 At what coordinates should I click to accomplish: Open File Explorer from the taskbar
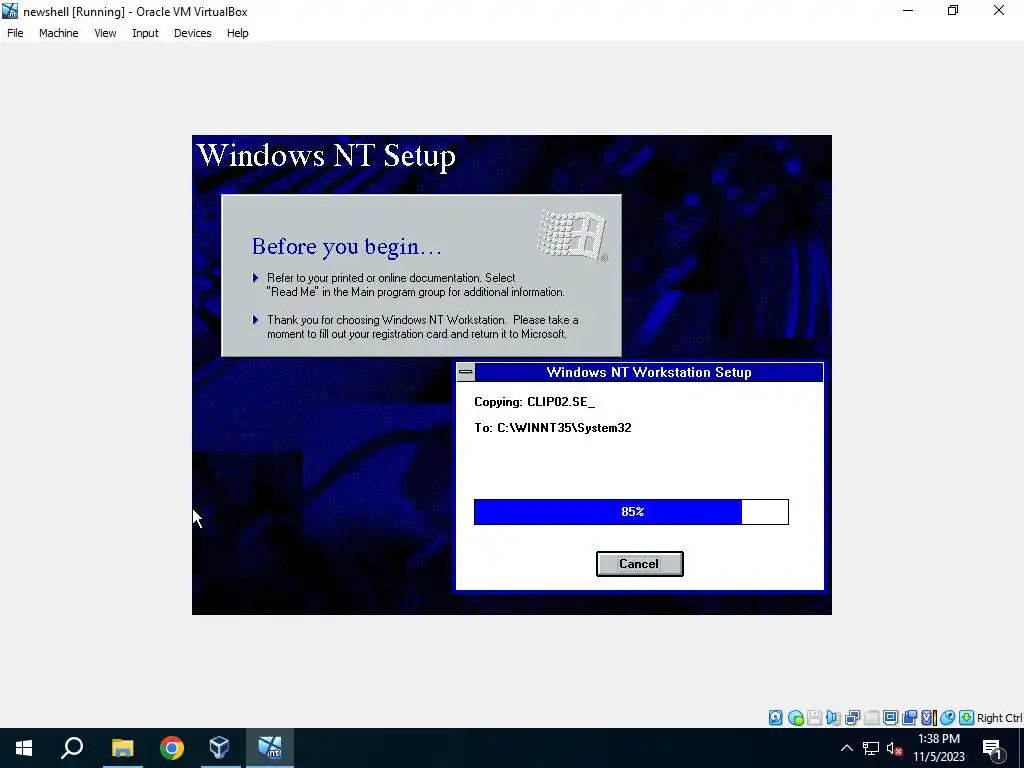[x=122, y=748]
